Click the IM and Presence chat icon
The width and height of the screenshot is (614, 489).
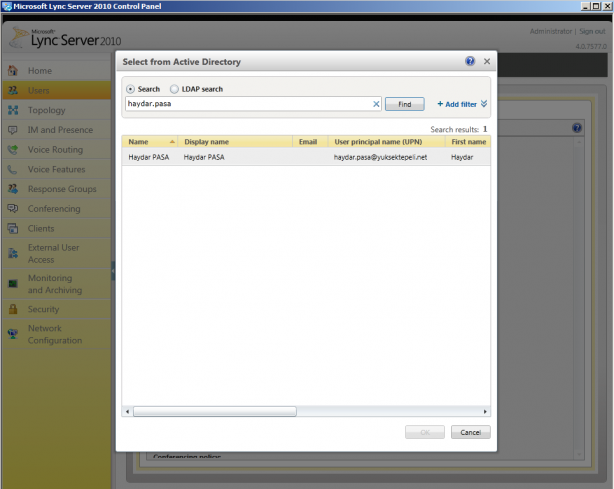coord(13,130)
